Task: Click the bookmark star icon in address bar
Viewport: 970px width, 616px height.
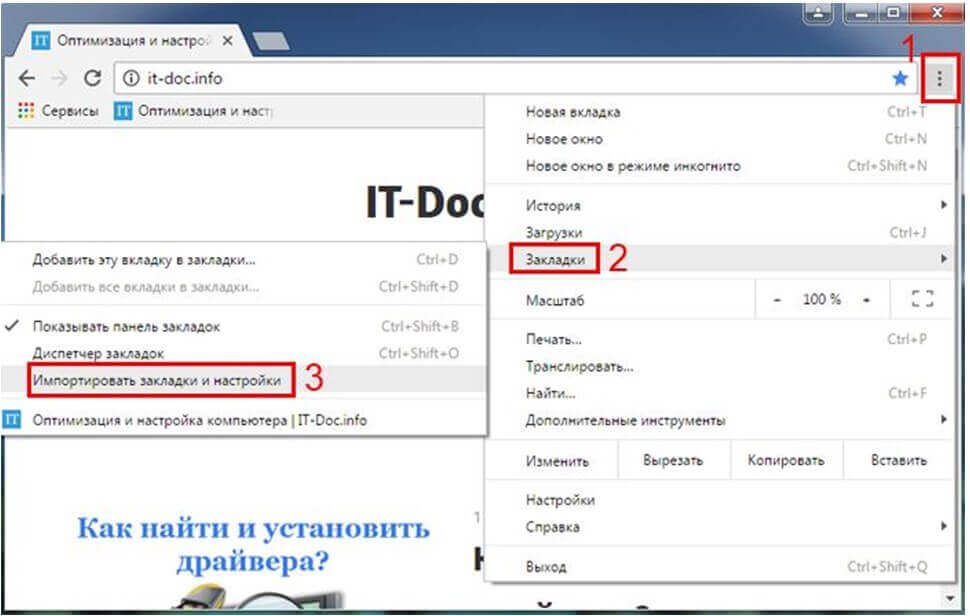Action: click(x=900, y=78)
